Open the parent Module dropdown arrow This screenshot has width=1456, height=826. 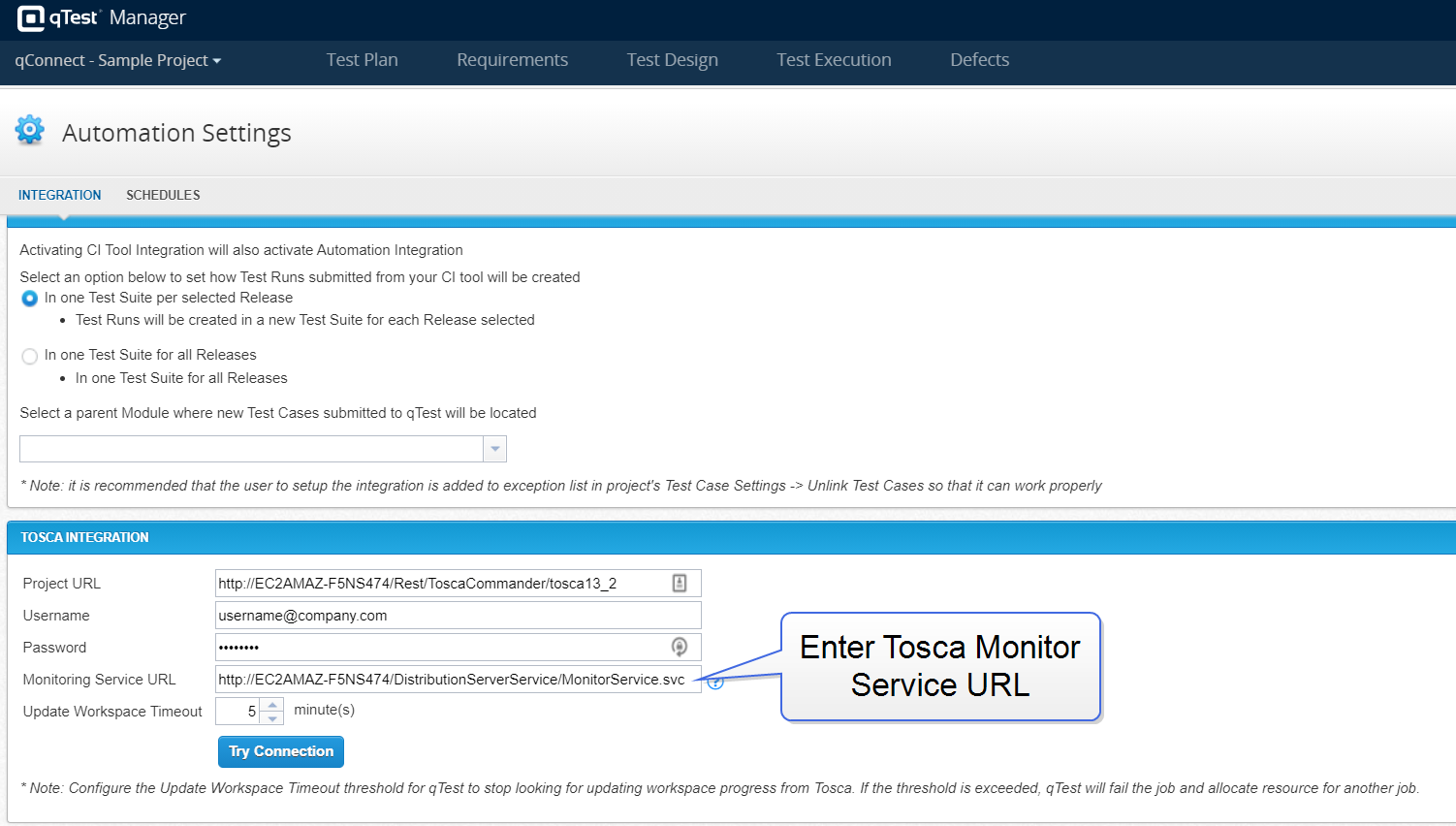[x=495, y=449]
